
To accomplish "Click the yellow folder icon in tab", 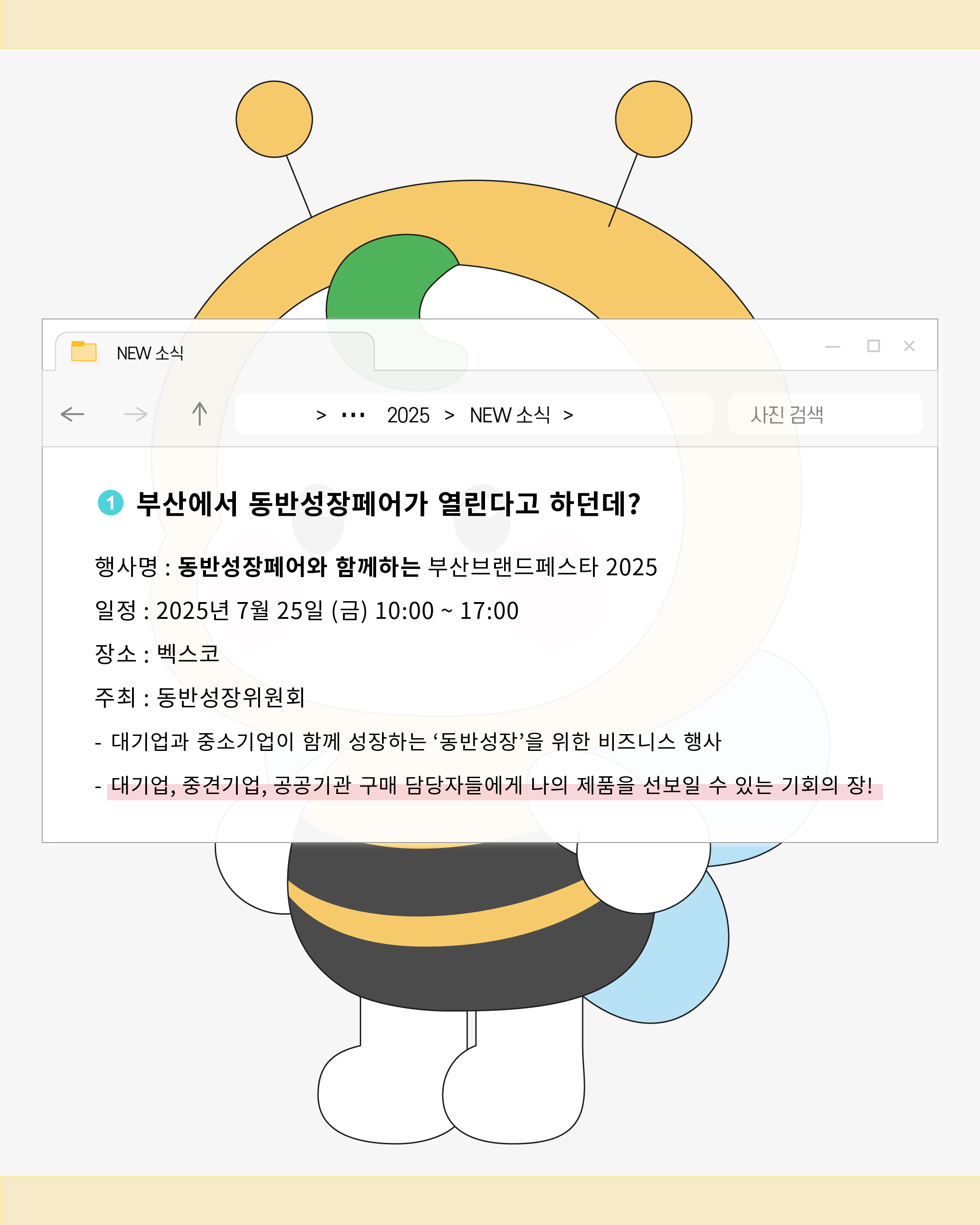I will tap(83, 351).
